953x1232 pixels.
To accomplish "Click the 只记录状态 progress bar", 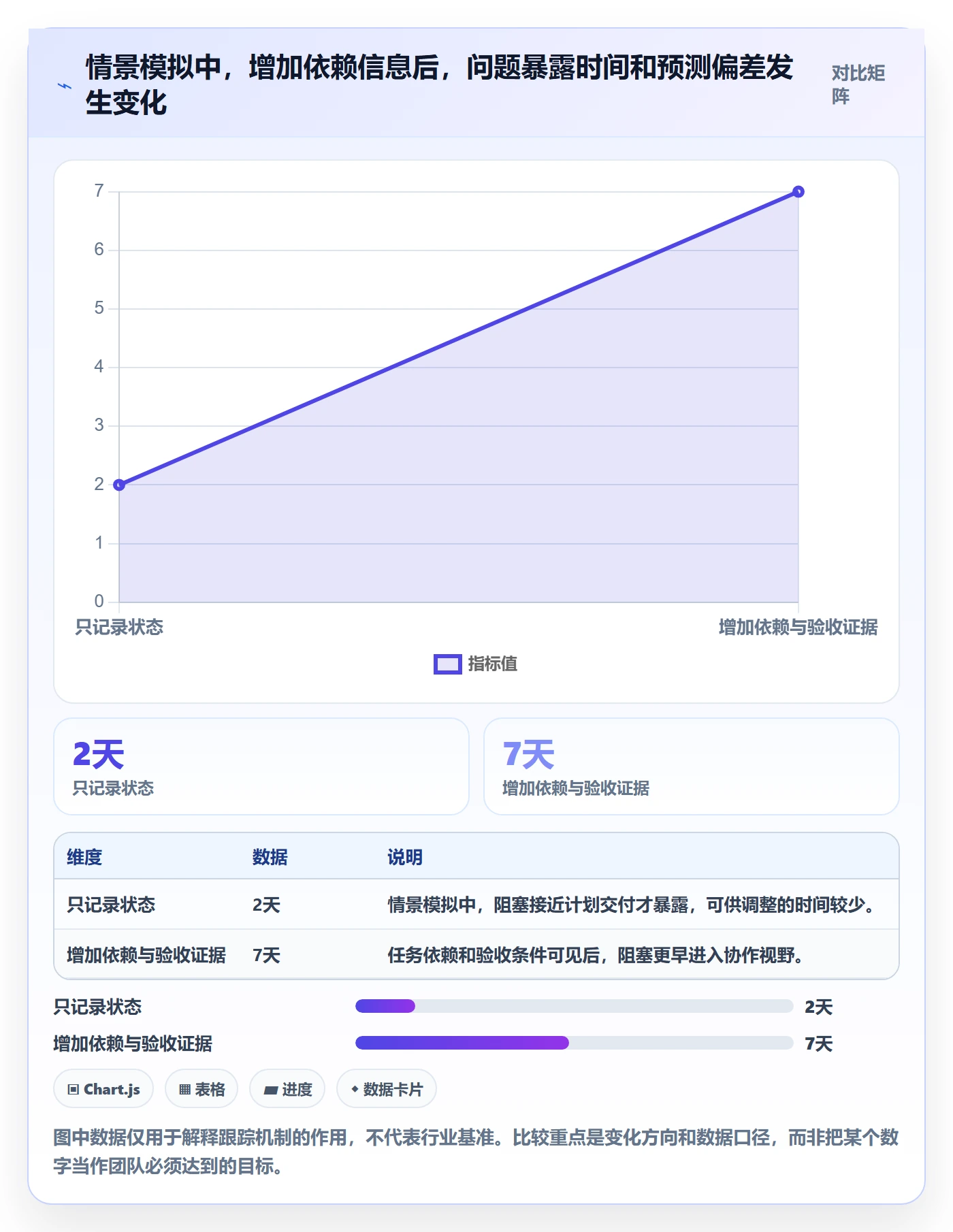I will tap(574, 1006).
